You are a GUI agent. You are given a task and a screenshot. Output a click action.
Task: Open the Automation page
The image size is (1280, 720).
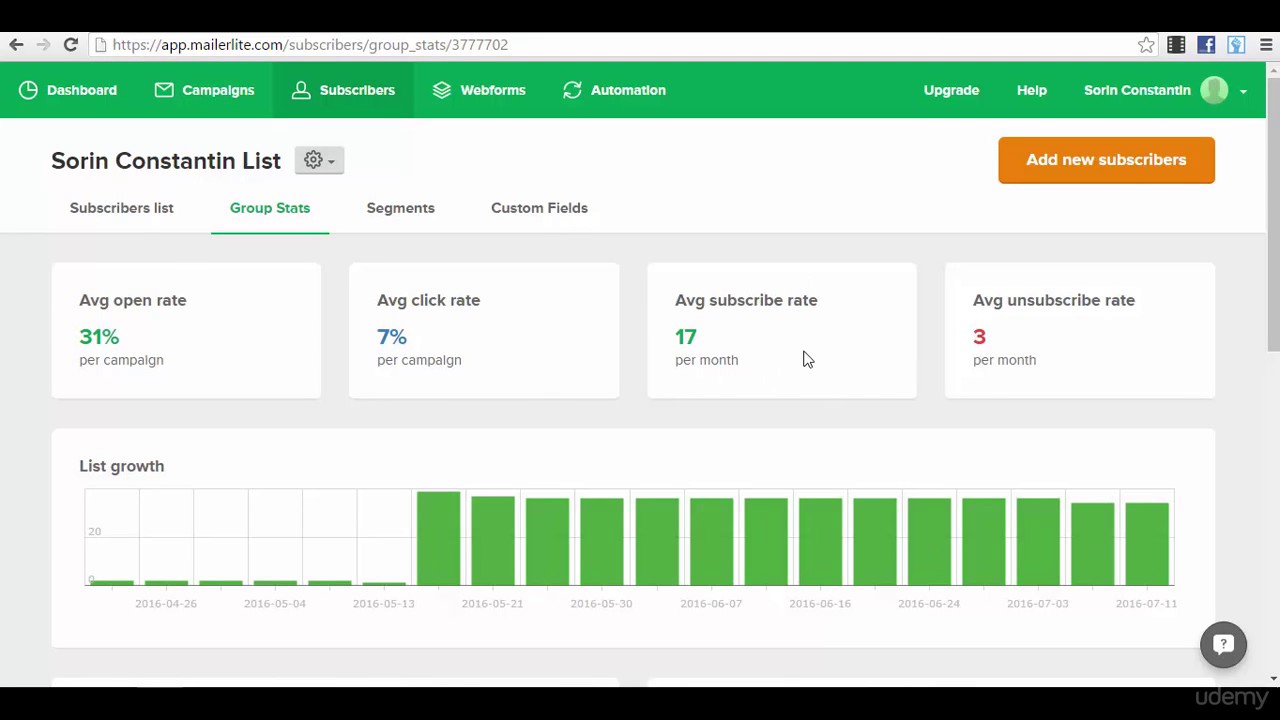pyautogui.click(x=614, y=90)
